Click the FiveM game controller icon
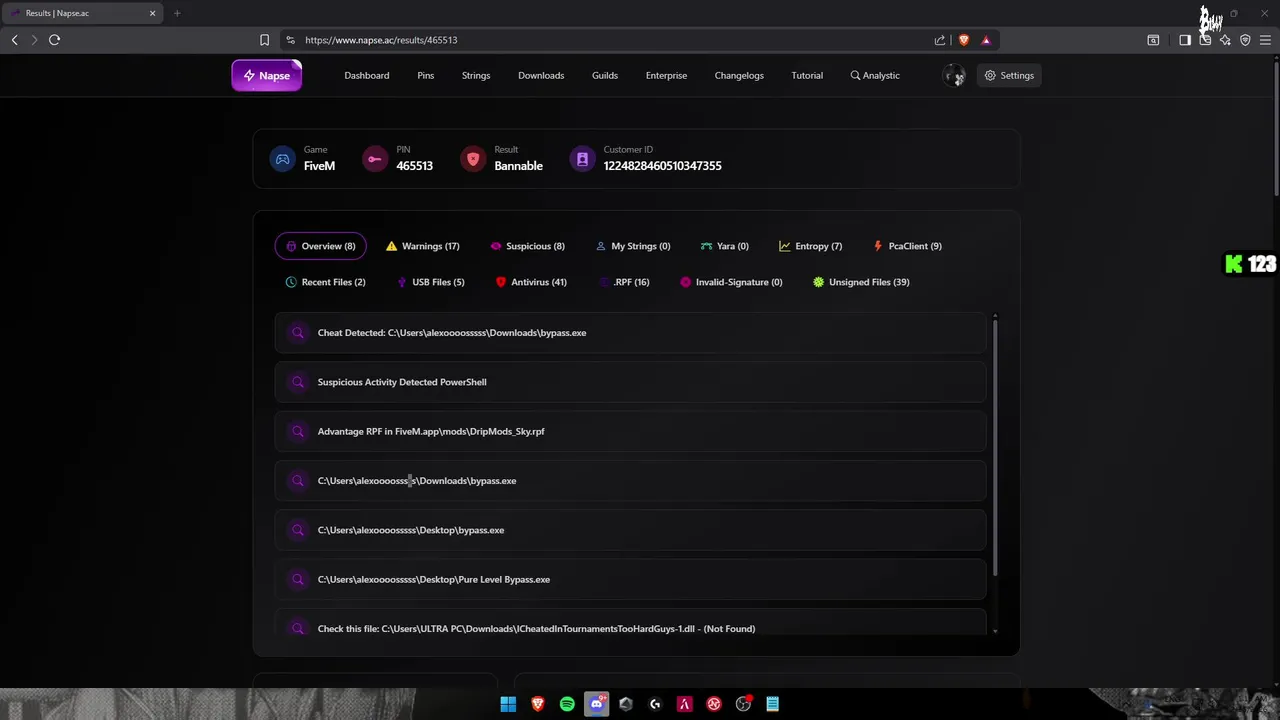 point(283,159)
